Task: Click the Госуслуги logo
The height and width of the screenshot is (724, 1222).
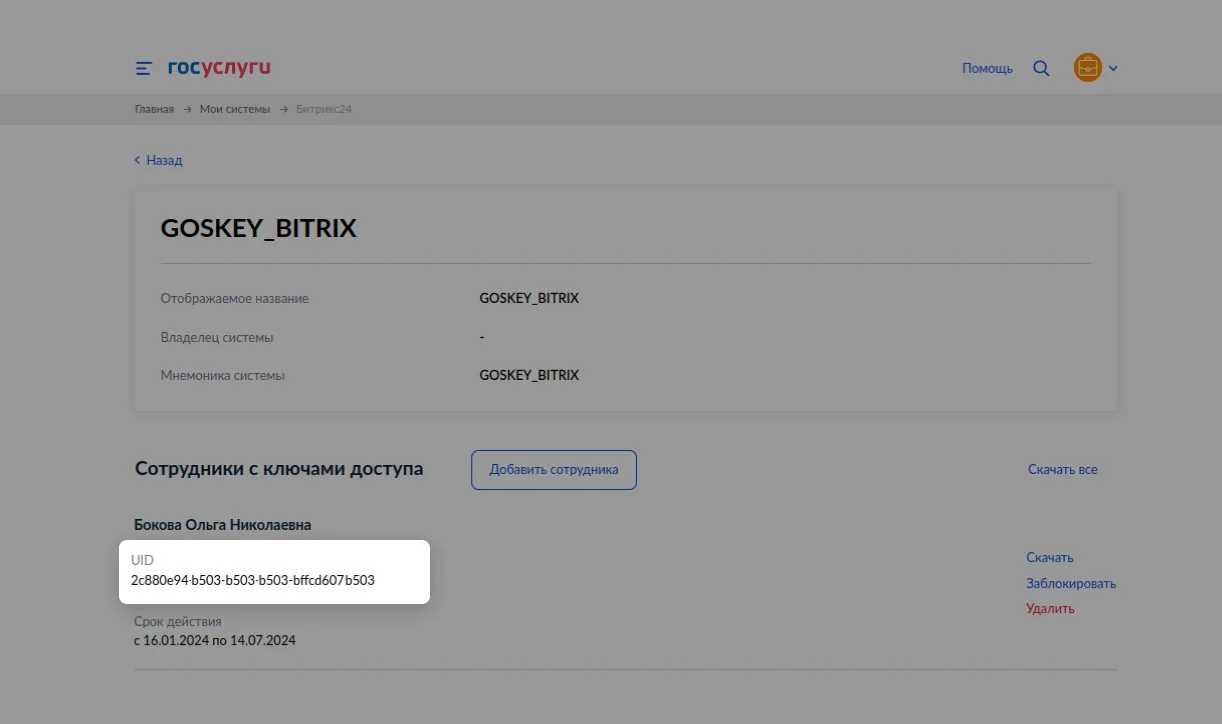Action: click(218, 68)
